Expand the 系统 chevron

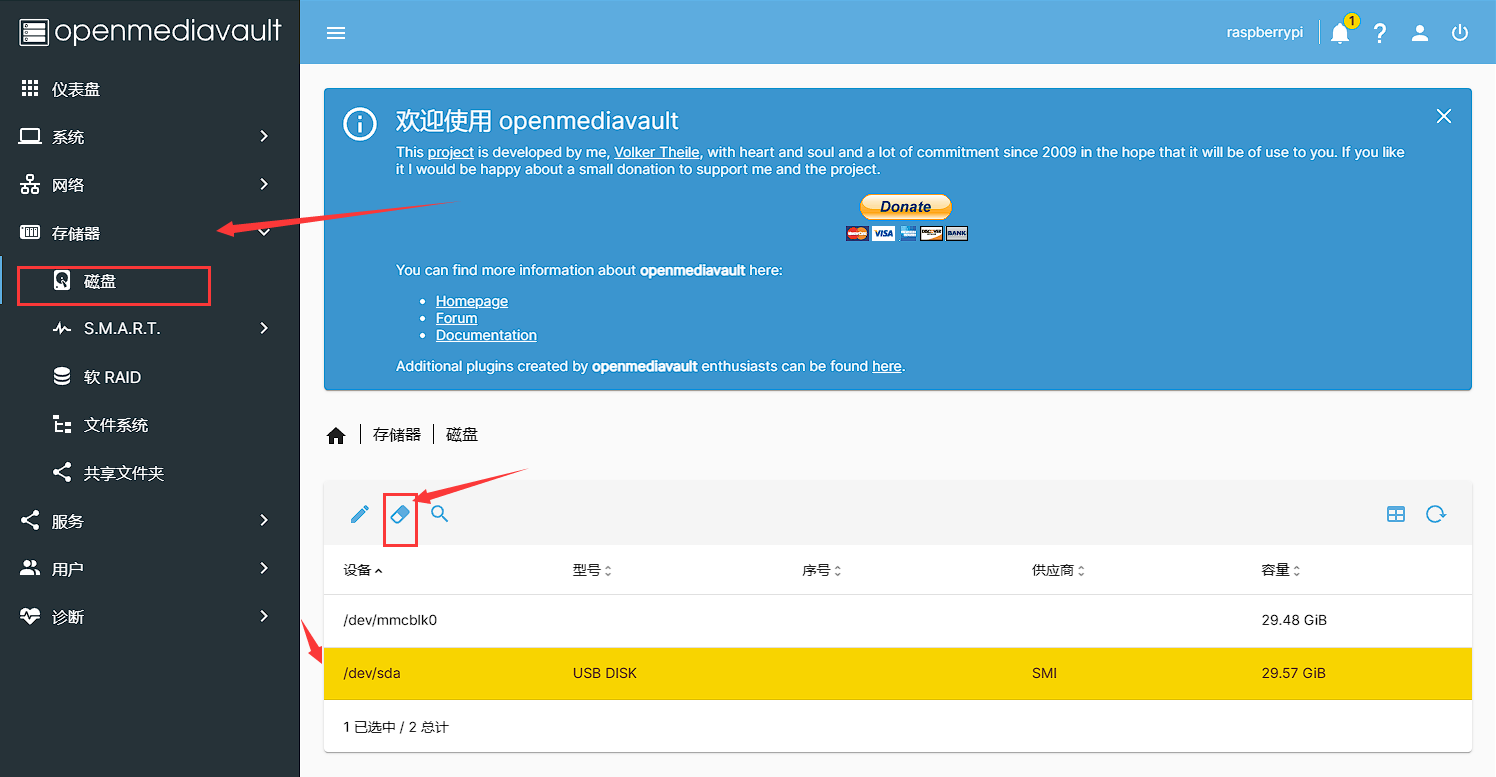pyautogui.click(x=264, y=136)
